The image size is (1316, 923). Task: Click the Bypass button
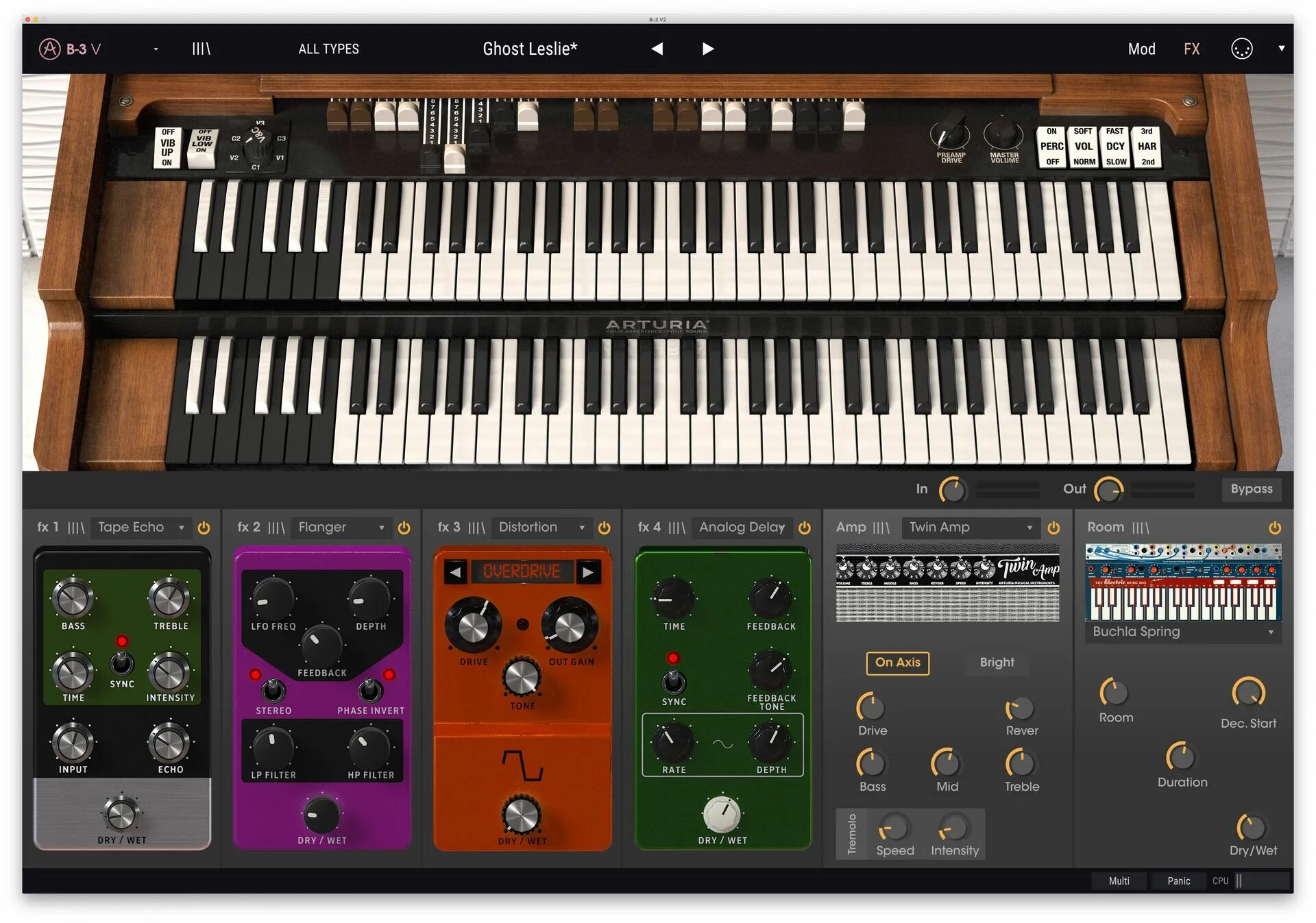click(x=1251, y=489)
